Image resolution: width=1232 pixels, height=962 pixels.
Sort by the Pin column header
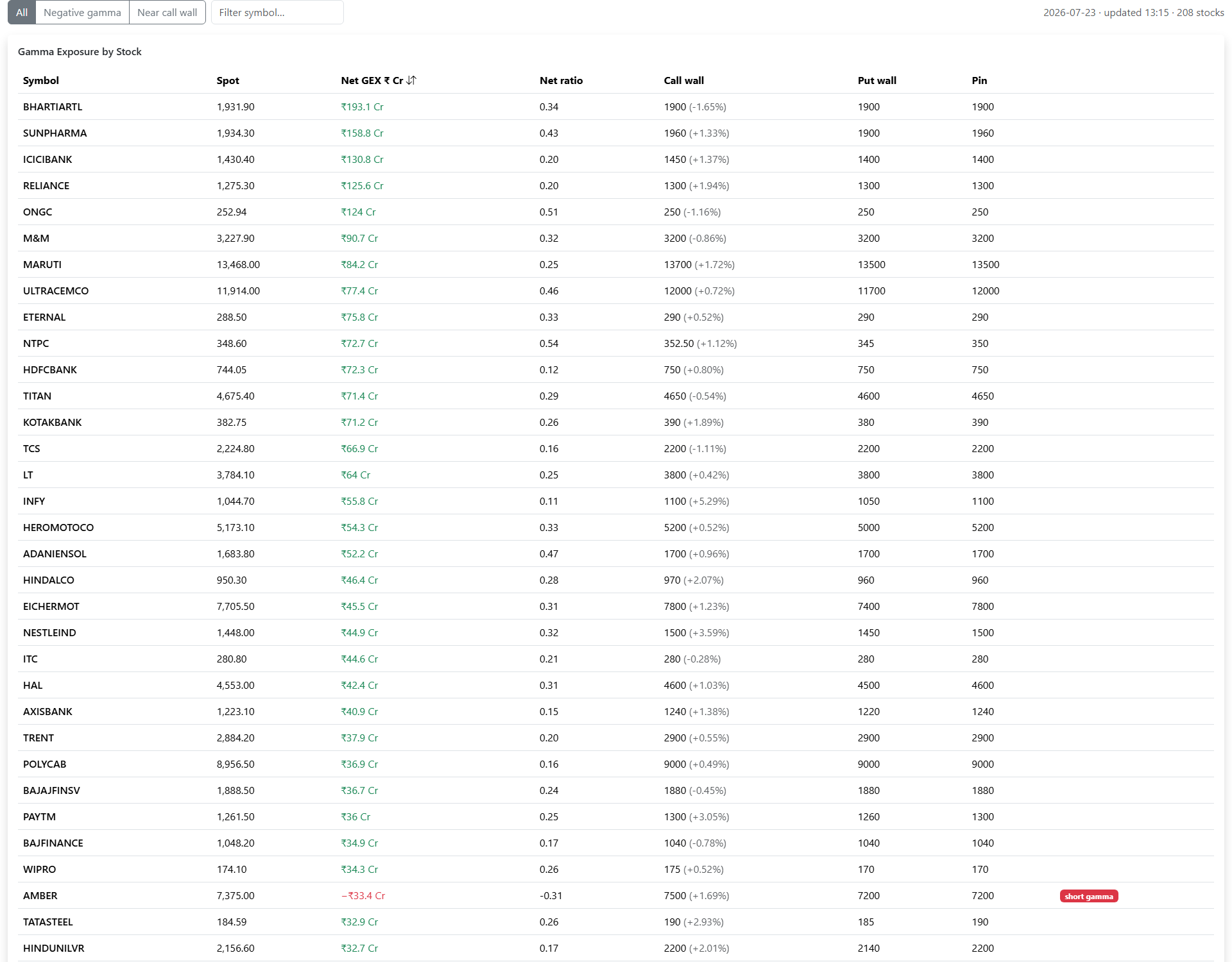point(979,80)
